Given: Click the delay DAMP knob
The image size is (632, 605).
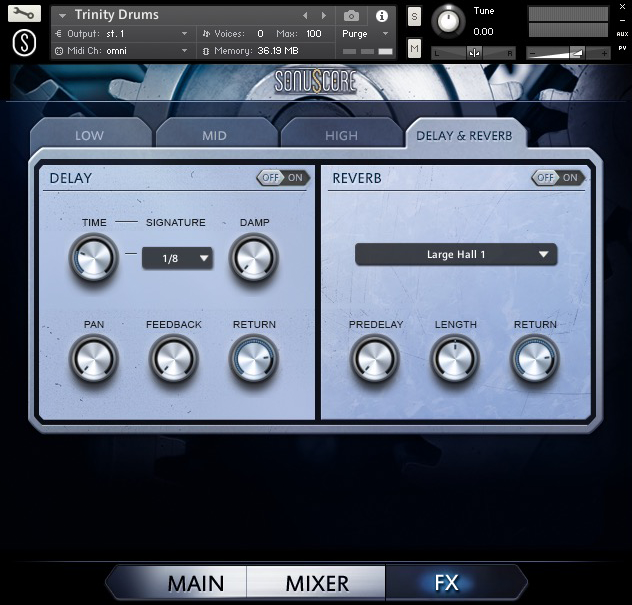Looking at the screenshot, I should (254, 258).
